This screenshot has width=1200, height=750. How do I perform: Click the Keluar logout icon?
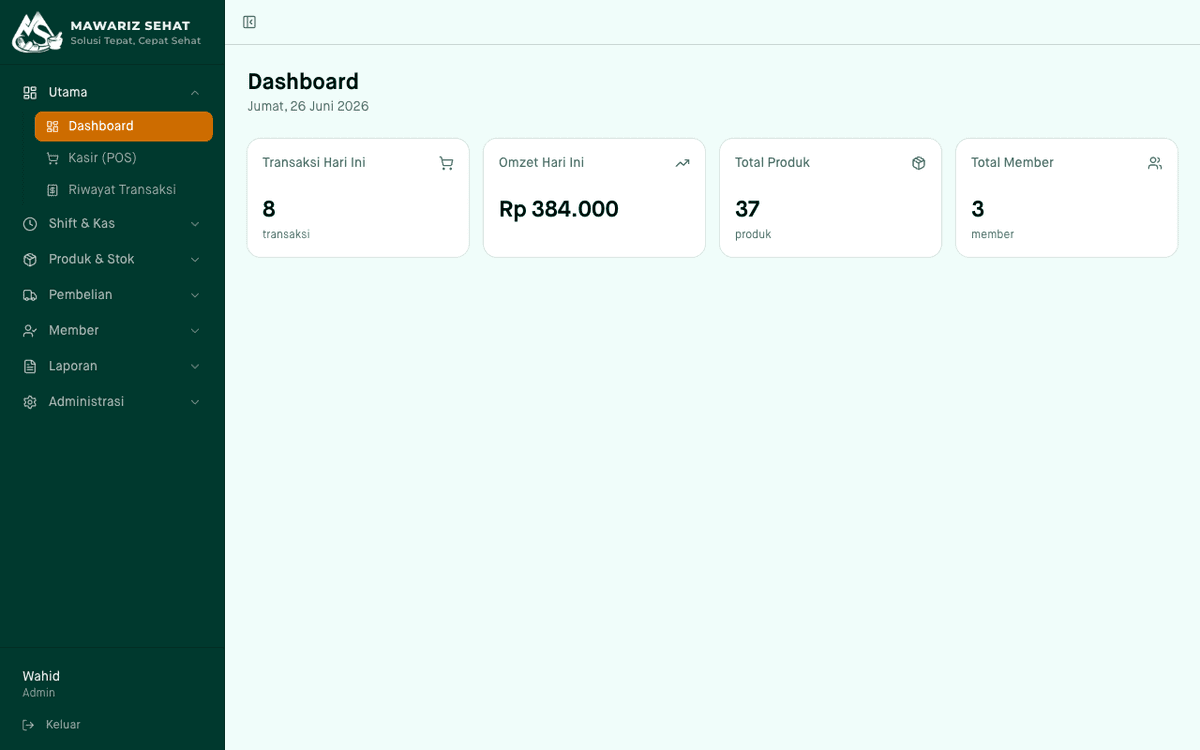pos(29,725)
